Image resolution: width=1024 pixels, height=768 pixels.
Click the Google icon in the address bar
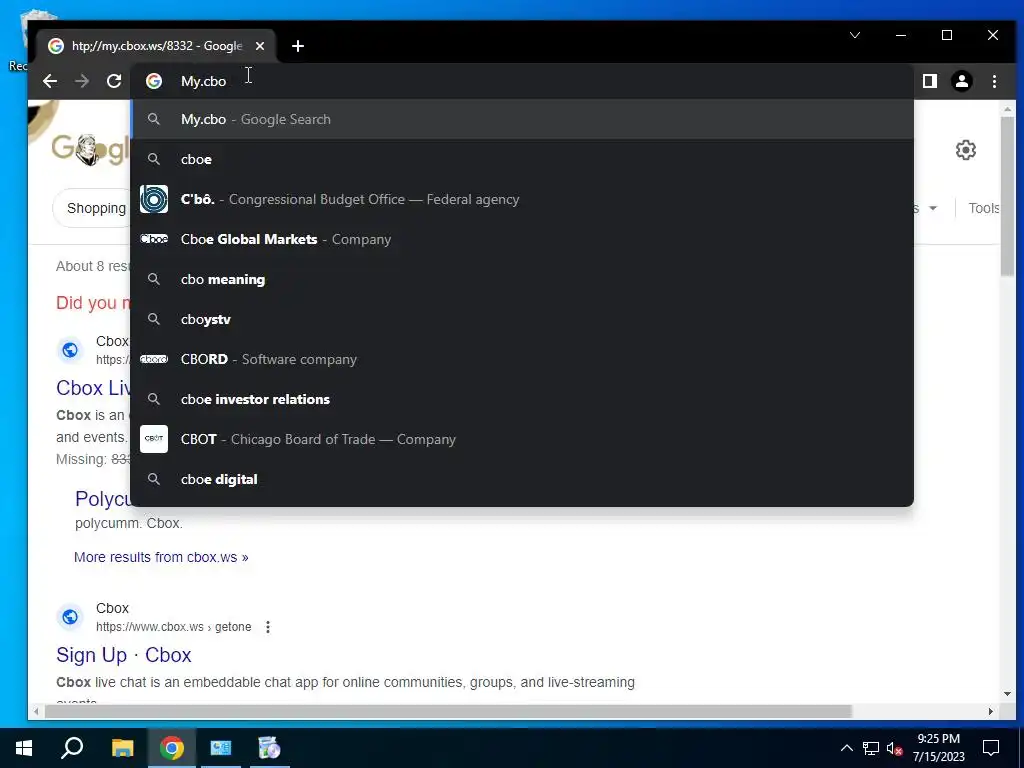(x=154, y=81)
